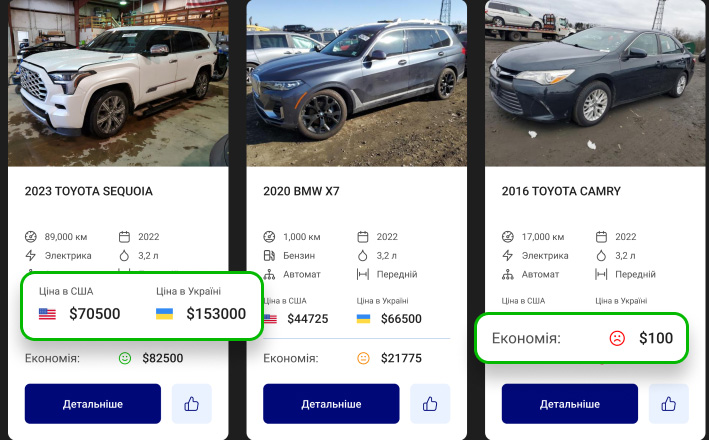Click the red sad face beside $100

[x=617, y=338]
